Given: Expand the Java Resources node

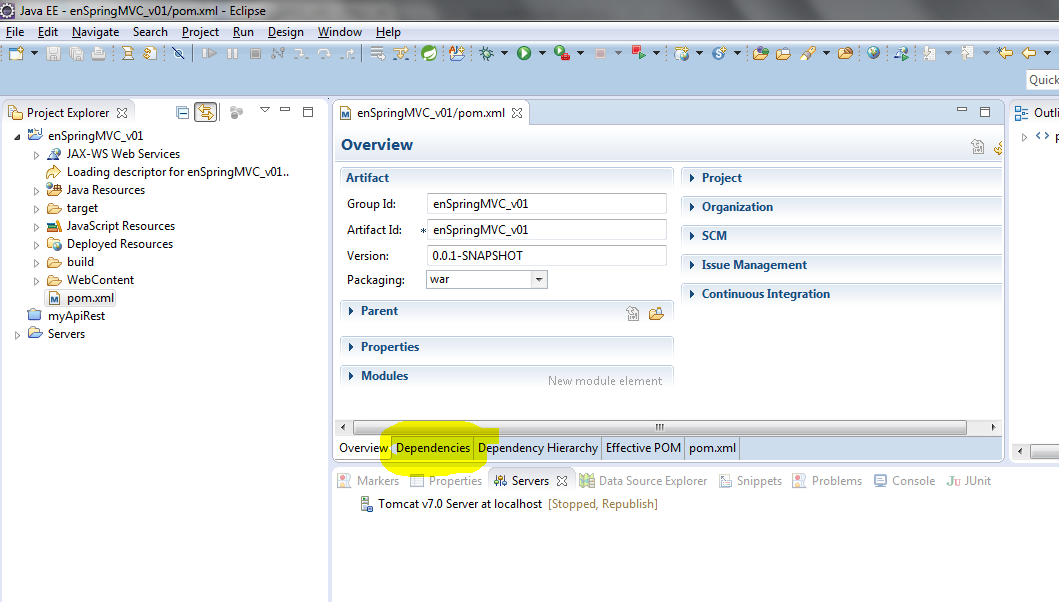Looking at the screenshot, I should [x=36, y=191].
